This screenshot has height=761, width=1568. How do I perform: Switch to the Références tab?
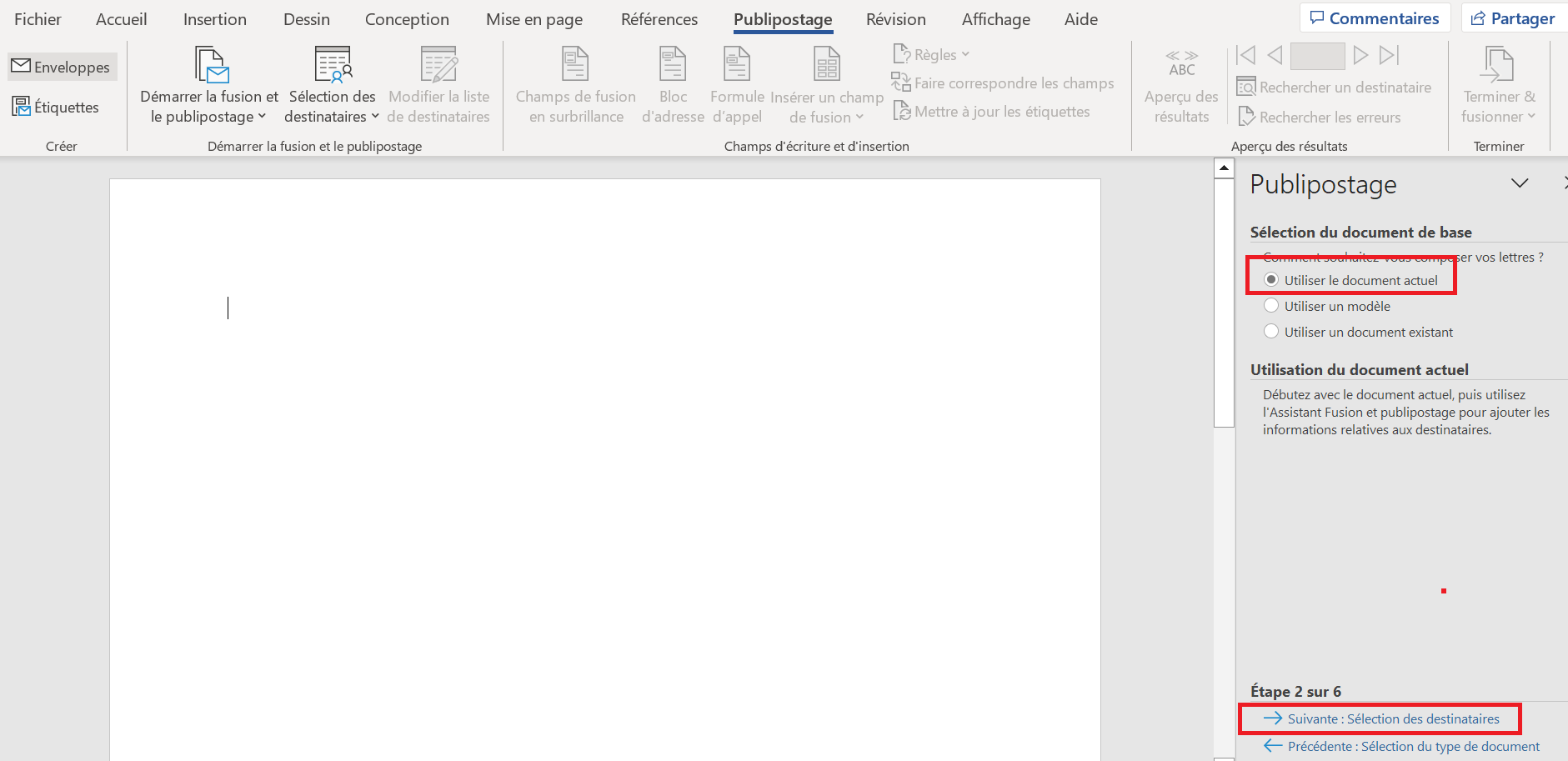click(x=659, y=19)
